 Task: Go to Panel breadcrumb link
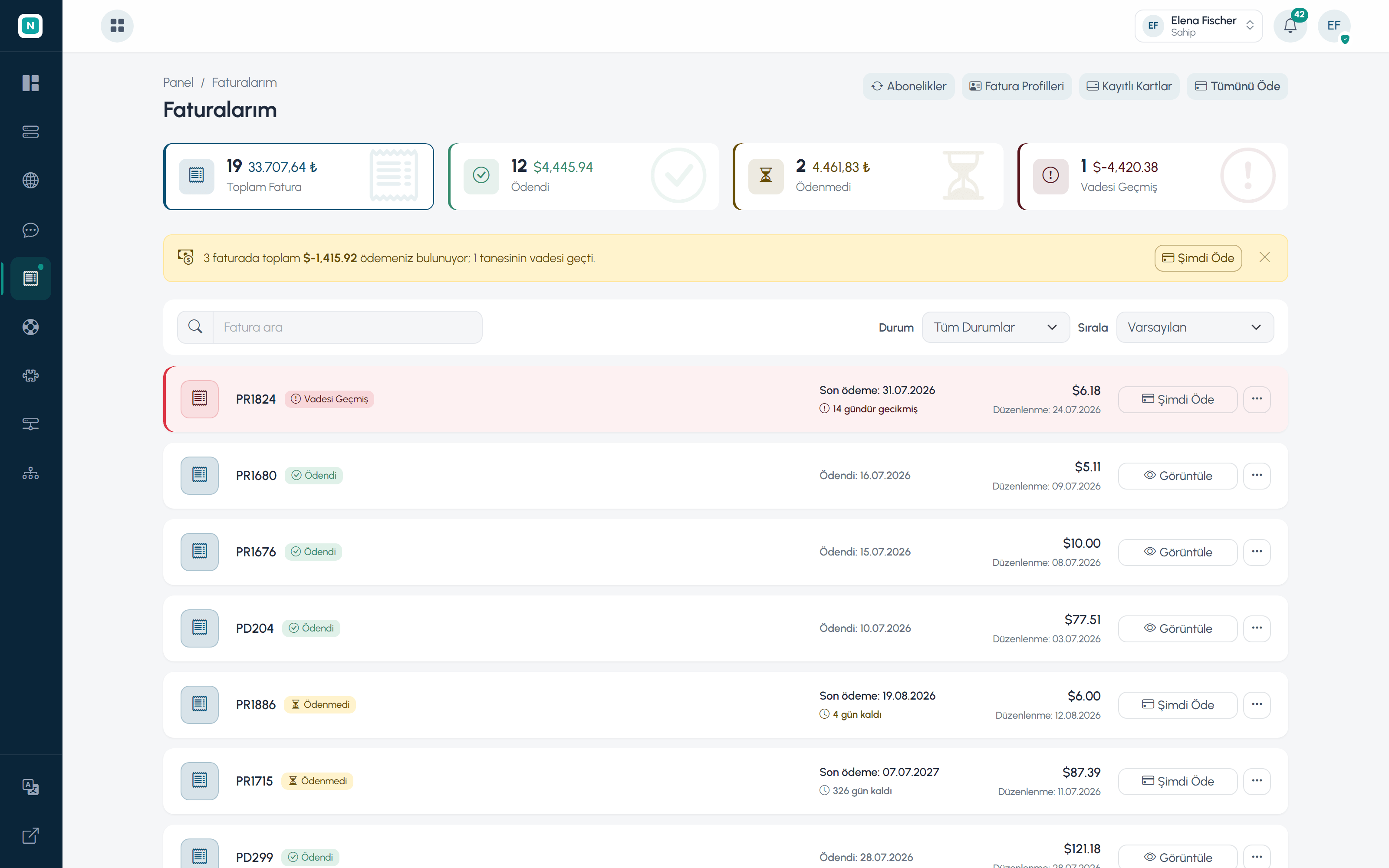[x=178, y=82]
